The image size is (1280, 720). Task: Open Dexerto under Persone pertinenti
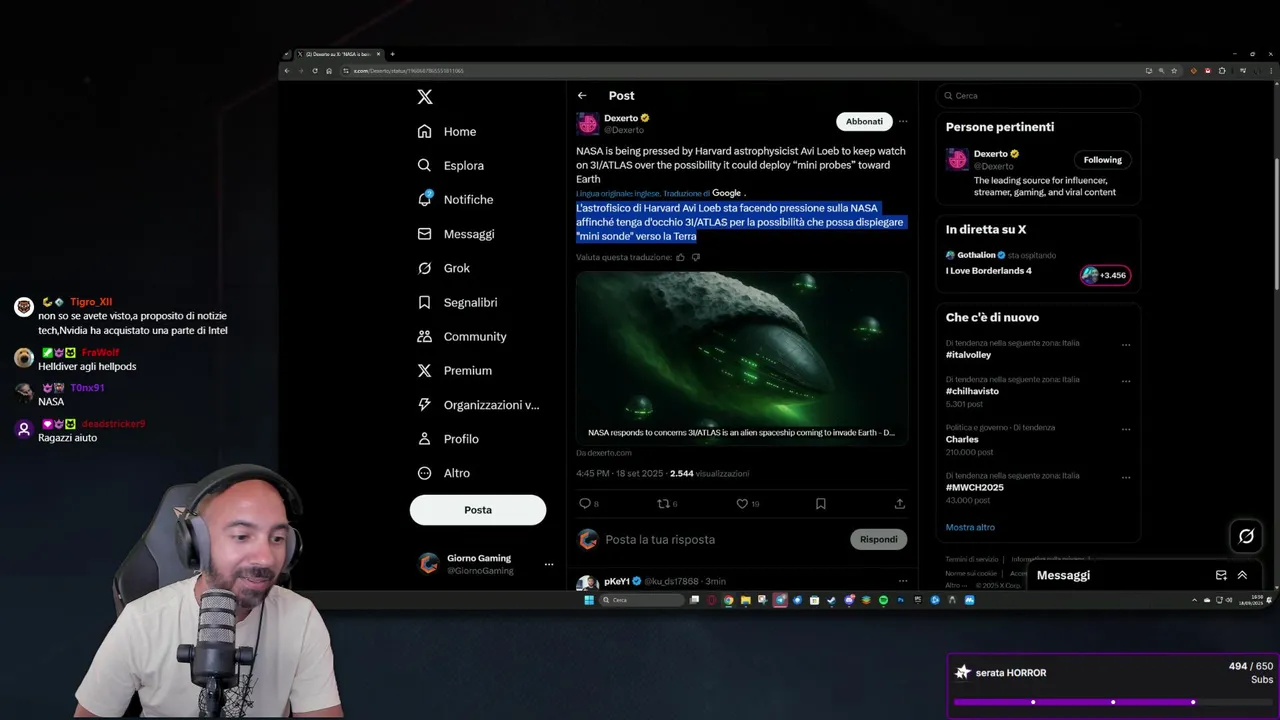(x=992, y=154)
